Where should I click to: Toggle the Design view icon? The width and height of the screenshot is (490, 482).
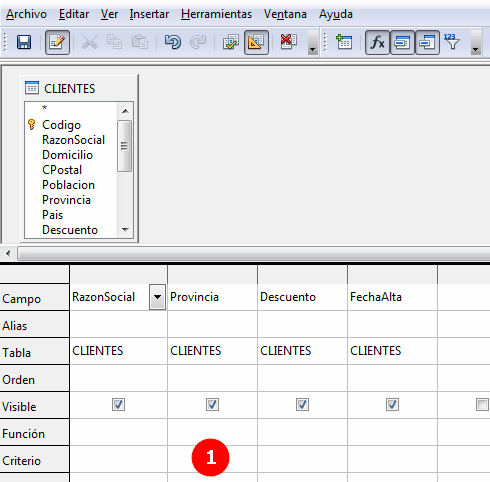(x=256, y=42)
